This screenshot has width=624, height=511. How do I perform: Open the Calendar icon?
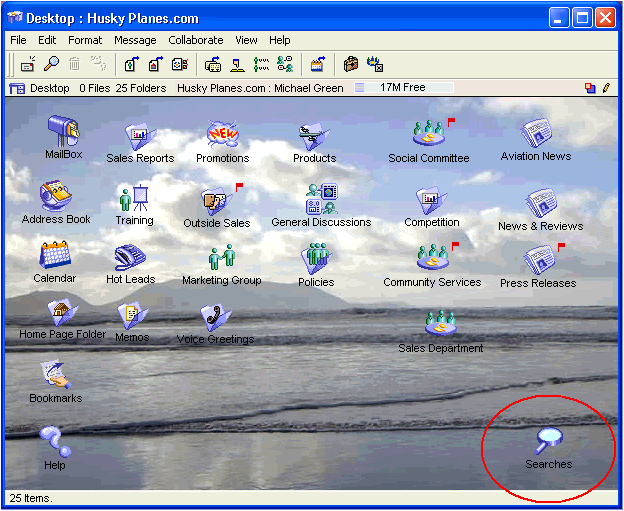tap(54, 257)
